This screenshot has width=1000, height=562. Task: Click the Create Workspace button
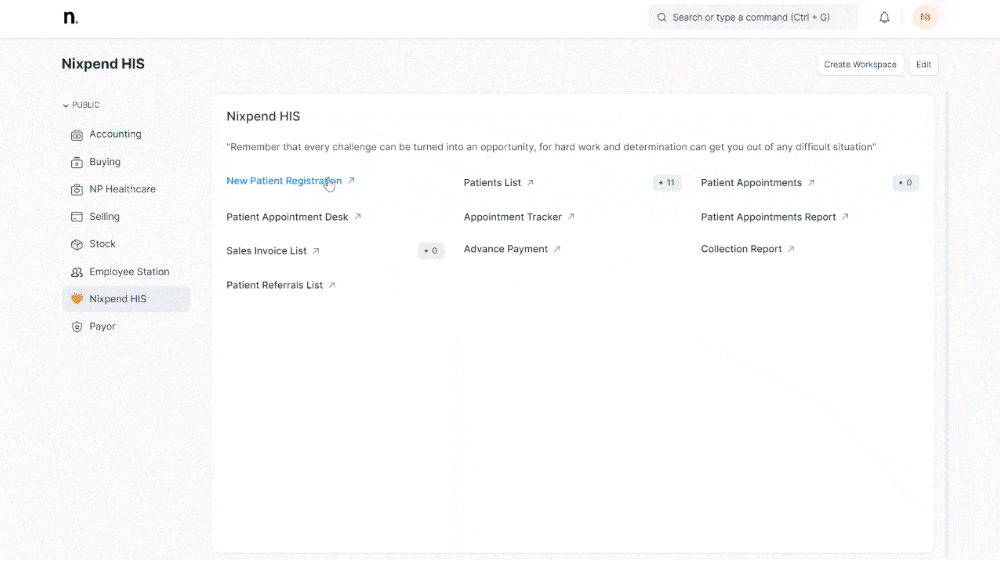tap(860, 65)
